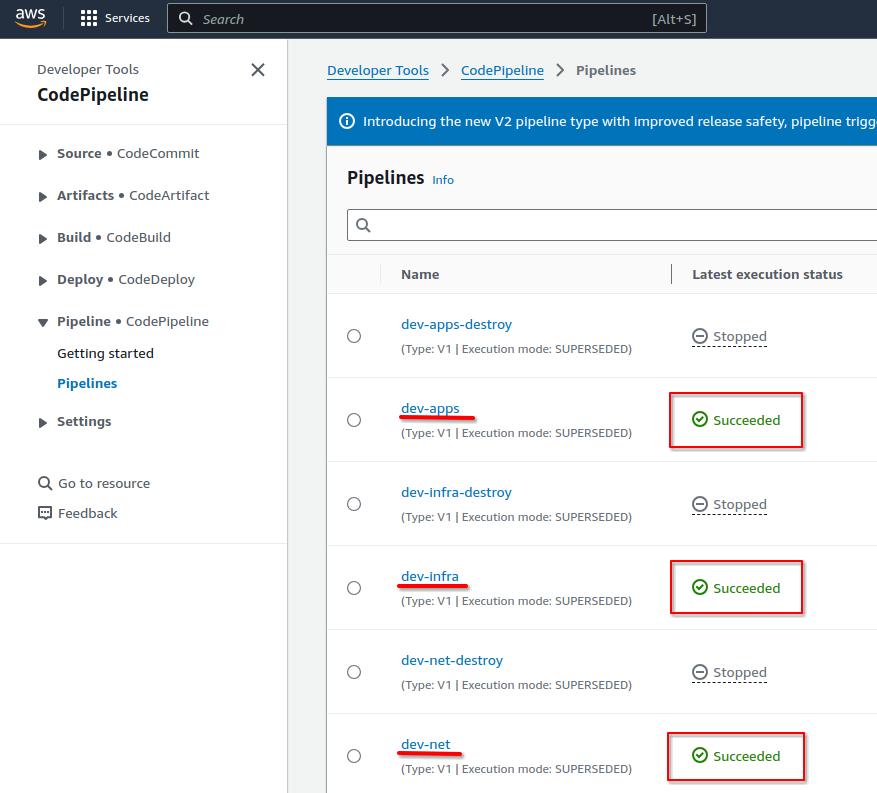This screenshot has width=877, height=793.
Task: Click the Pipelines breadcrumb current page text
Action: coord(606,70)
